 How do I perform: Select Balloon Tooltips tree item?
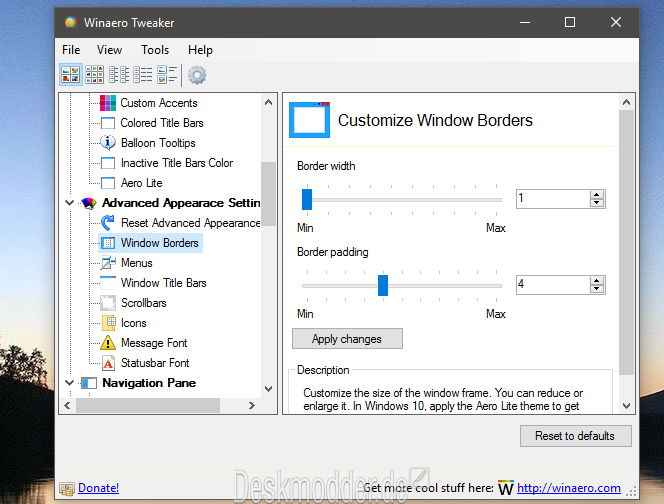point(158,143)
